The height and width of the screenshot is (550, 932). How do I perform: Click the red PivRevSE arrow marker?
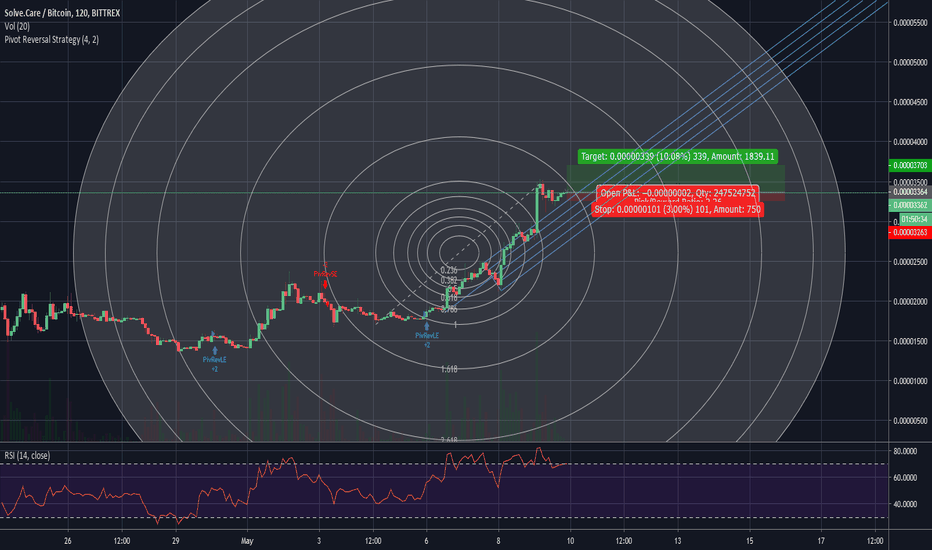pyautogui.click(x=325, y=284)
